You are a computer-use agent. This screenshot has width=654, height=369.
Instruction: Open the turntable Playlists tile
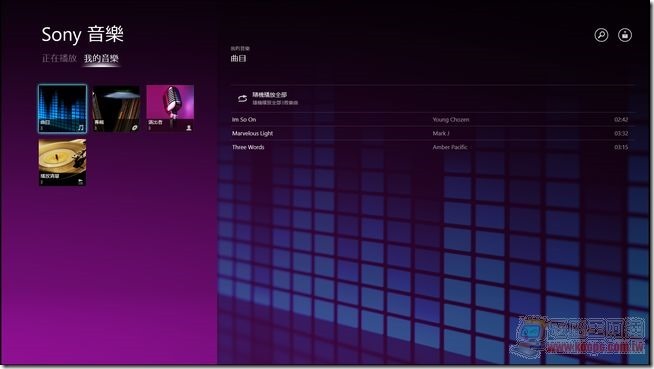click(63, 162)
